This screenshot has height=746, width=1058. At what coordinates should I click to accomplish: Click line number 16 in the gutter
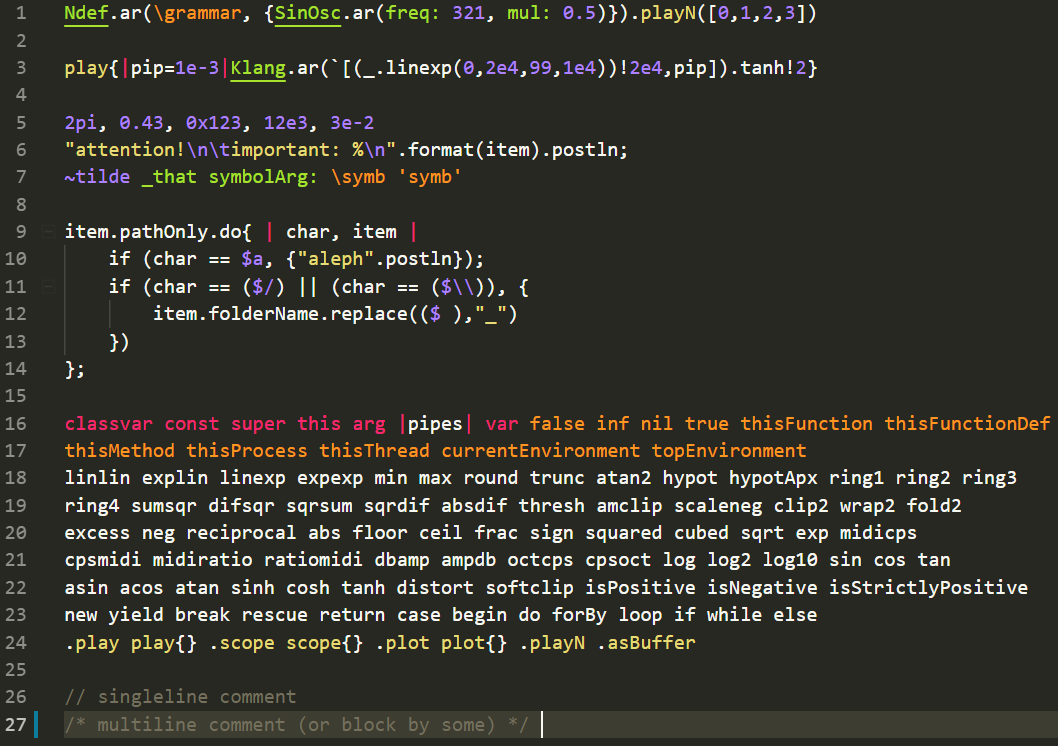tap(16, 424)
